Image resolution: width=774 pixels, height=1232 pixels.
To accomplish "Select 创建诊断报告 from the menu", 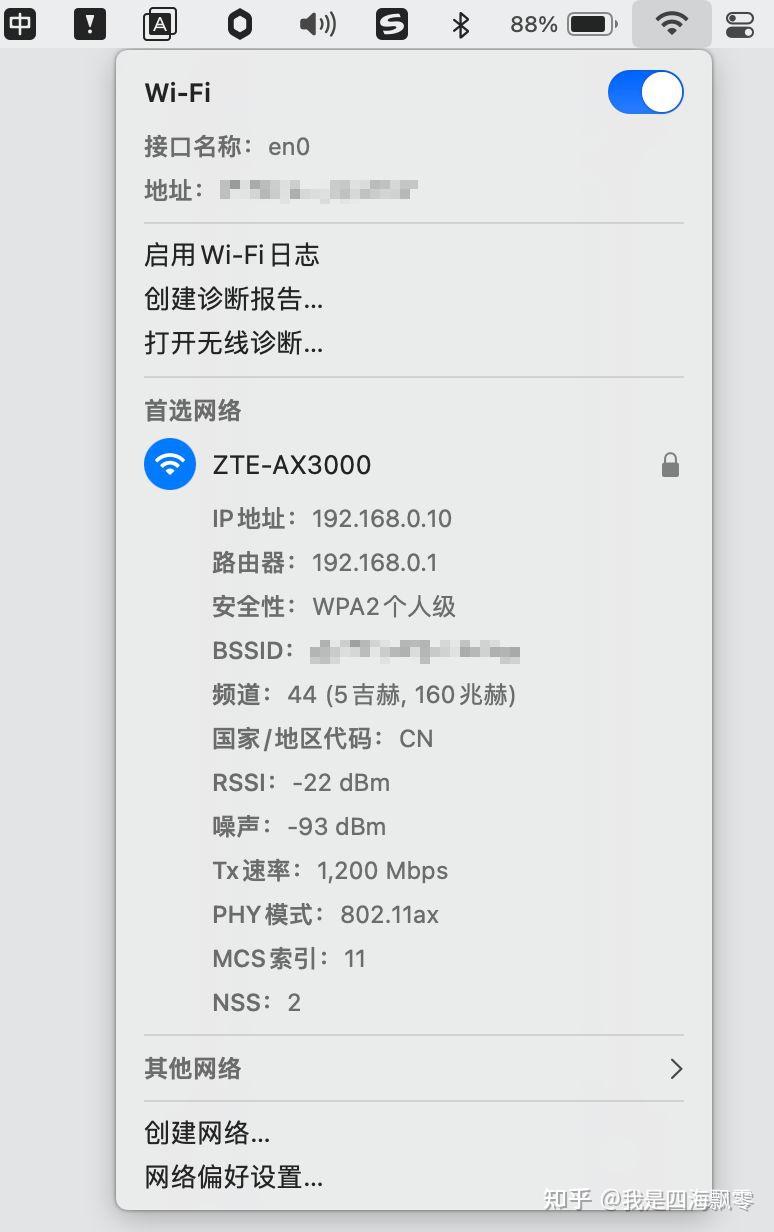I will (x=233, y=299).
